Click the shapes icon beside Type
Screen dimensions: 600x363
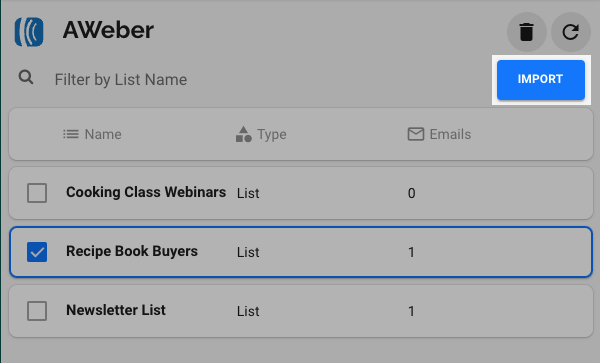[243, 134]
